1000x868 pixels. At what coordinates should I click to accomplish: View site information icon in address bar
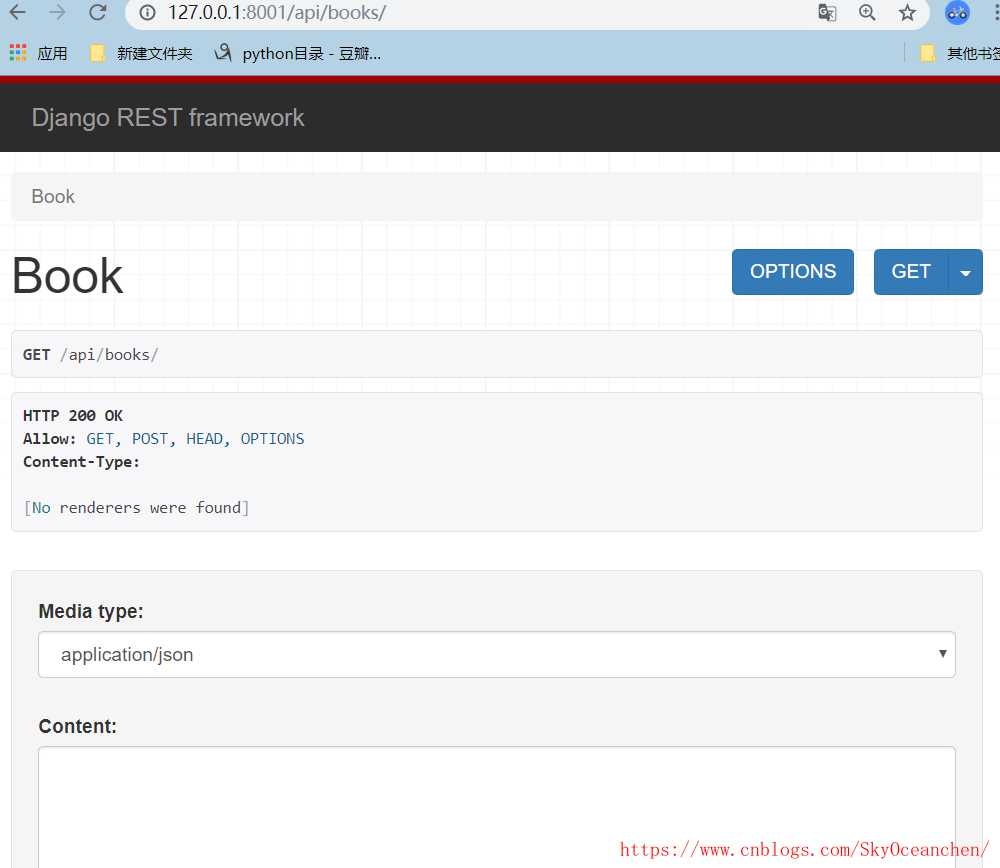pyautogui.click(x=147, y=13)
